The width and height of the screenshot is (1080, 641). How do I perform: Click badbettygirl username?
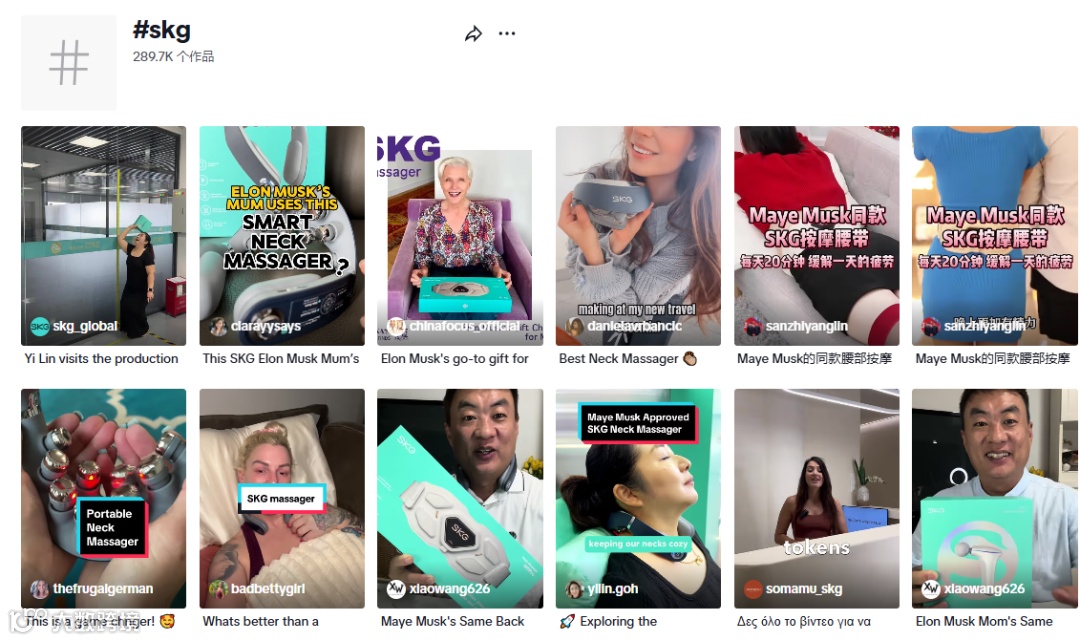268,589
